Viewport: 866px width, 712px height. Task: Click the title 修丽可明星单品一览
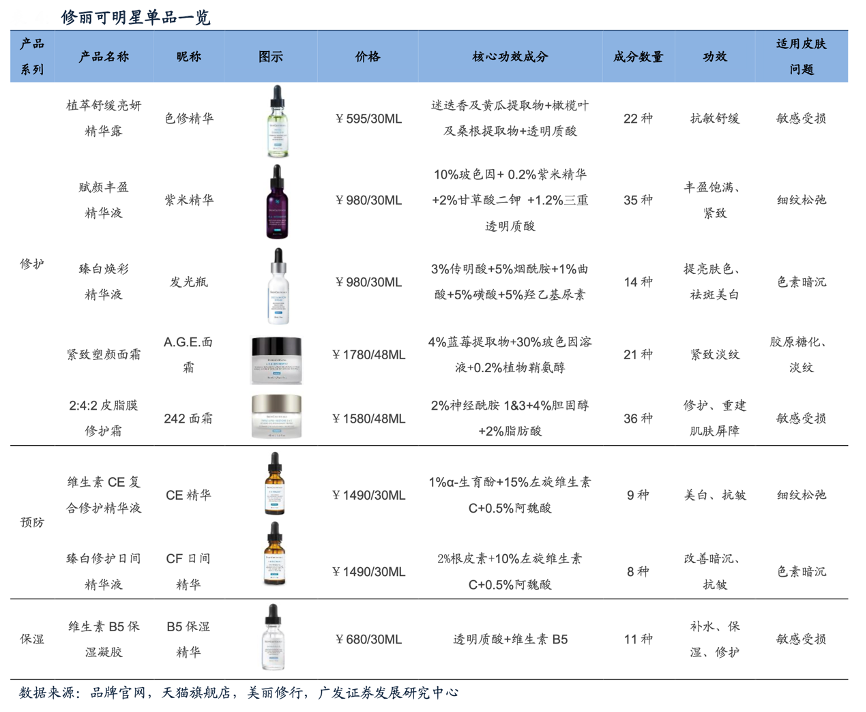point(136,17)
